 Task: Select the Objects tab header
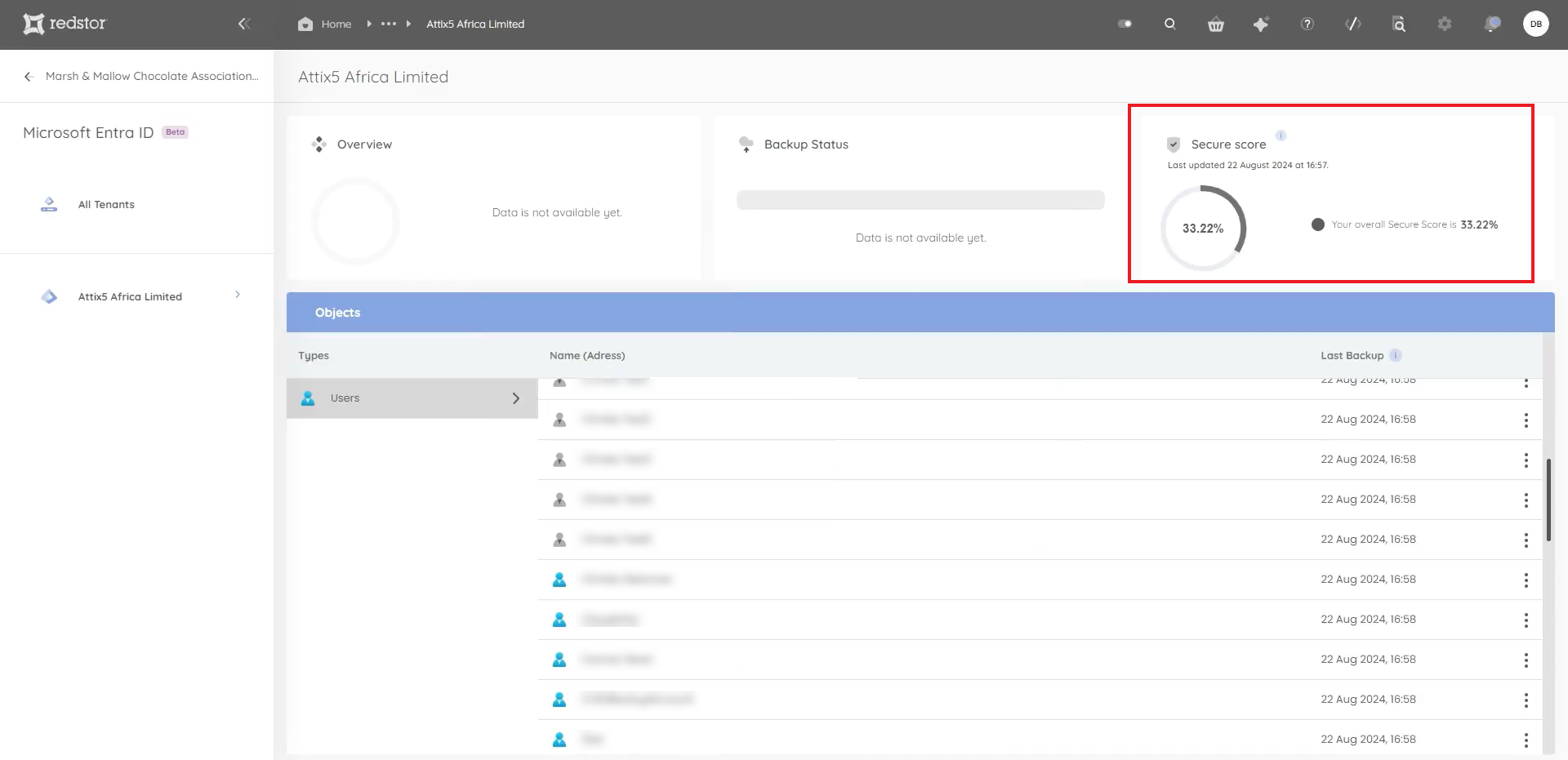[337, 313]
